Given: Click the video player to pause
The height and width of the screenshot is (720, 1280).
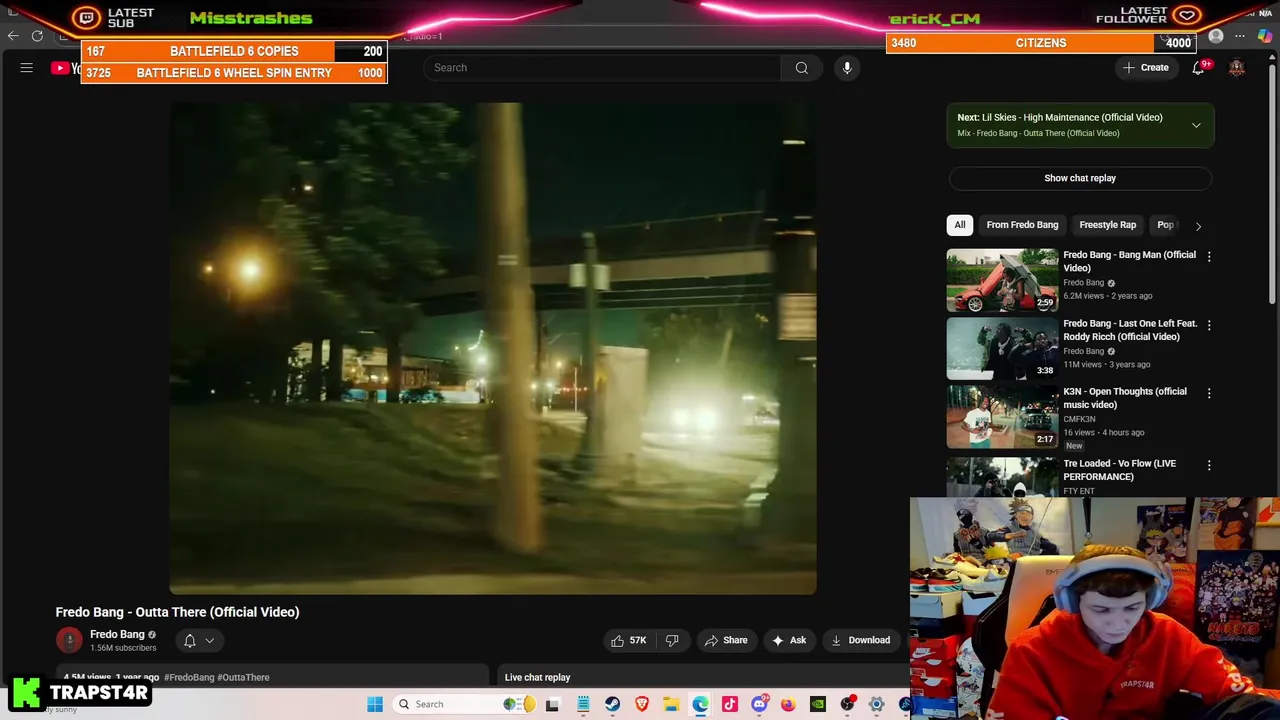Looking at the screenshot, I should [x=493, y=348].
